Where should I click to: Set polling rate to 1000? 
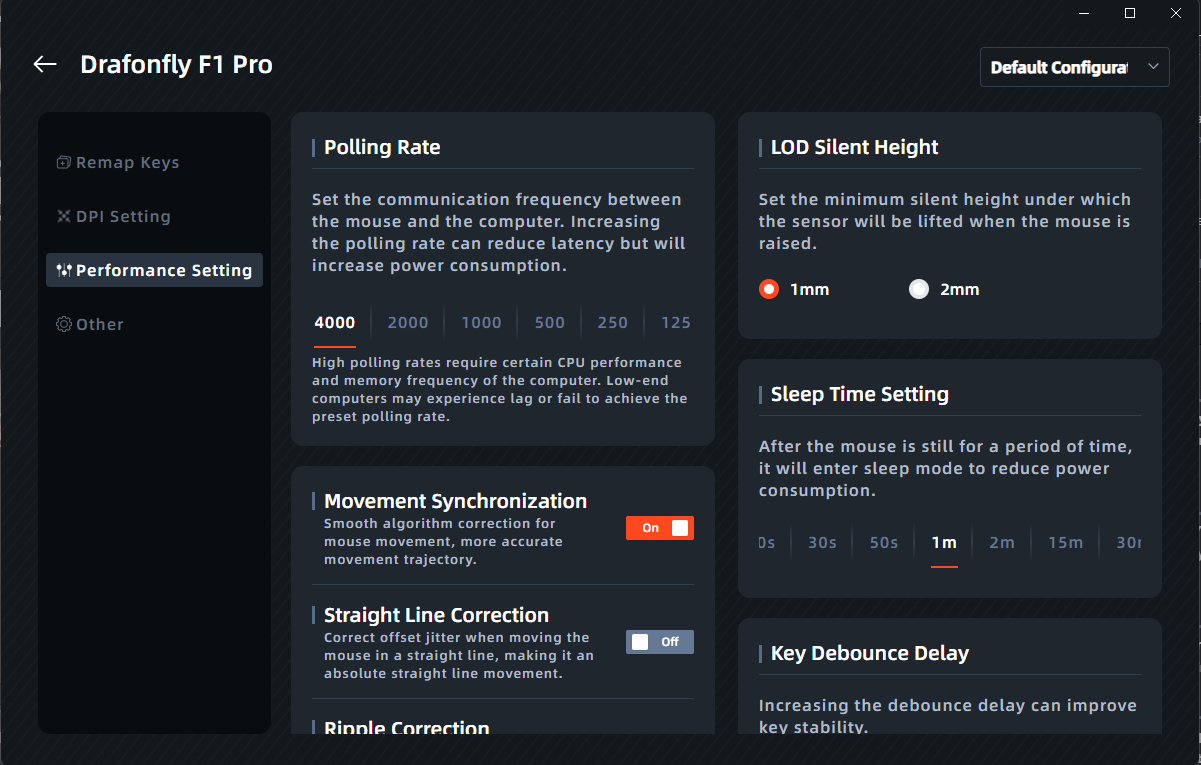[x=481, y=323]
